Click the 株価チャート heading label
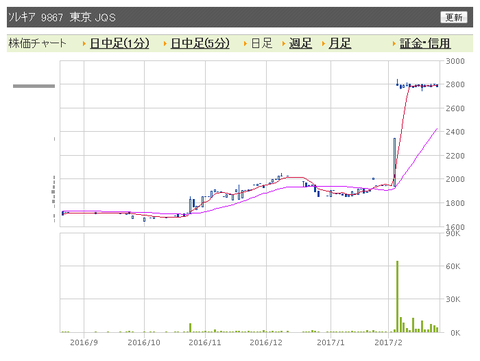Image resolution: width=480 pixels, height=361 pixels. coord(37,43)
